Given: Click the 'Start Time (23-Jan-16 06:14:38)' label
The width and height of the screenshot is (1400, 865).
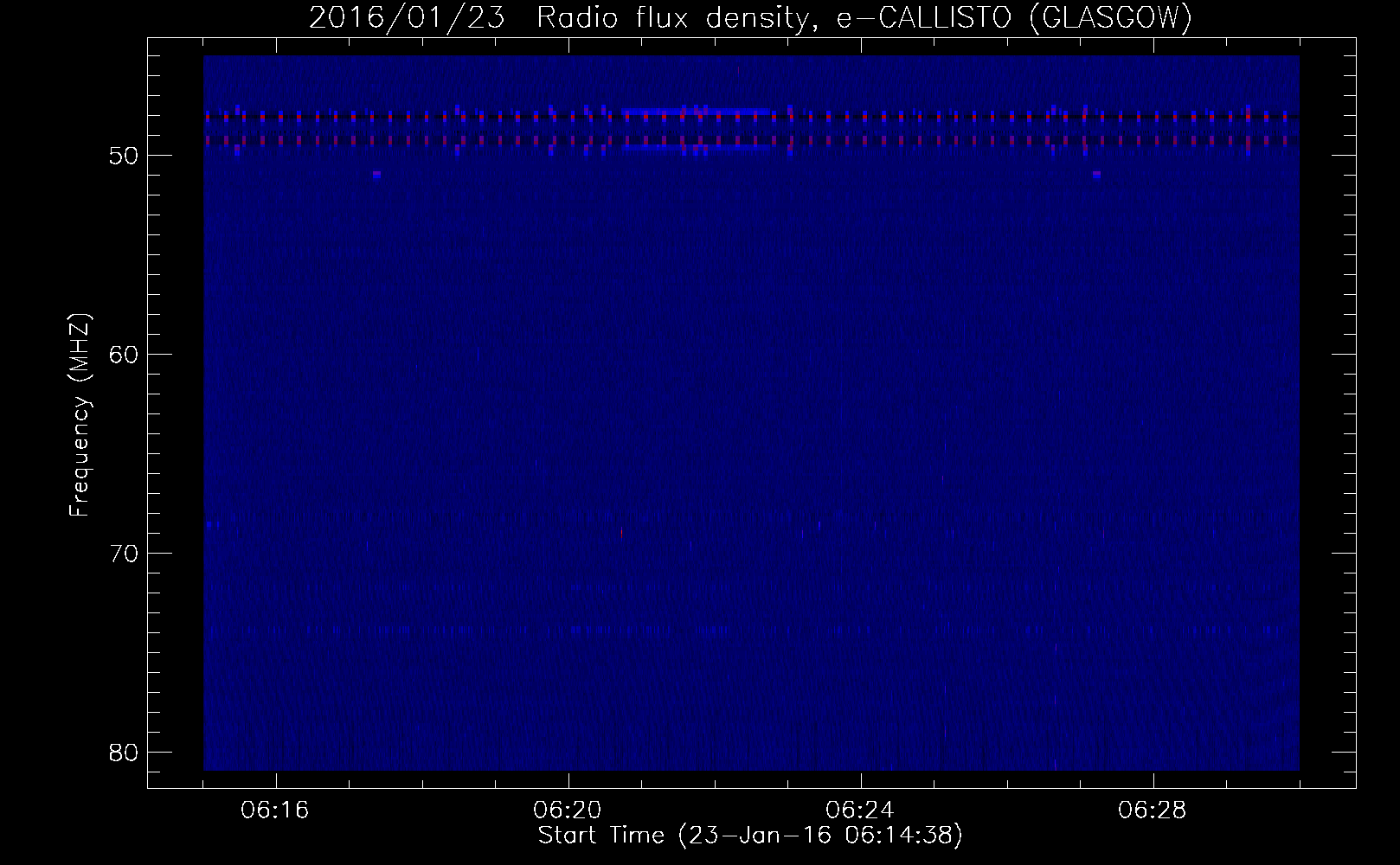Looking at the screenshot, I should coord(750,836).
